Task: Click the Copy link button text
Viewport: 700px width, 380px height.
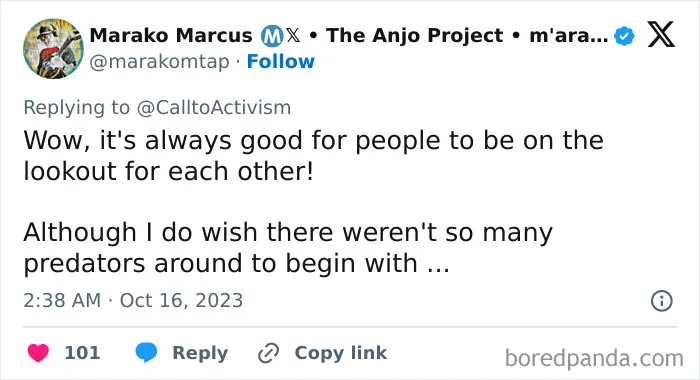Action: (x=341, y=353)
